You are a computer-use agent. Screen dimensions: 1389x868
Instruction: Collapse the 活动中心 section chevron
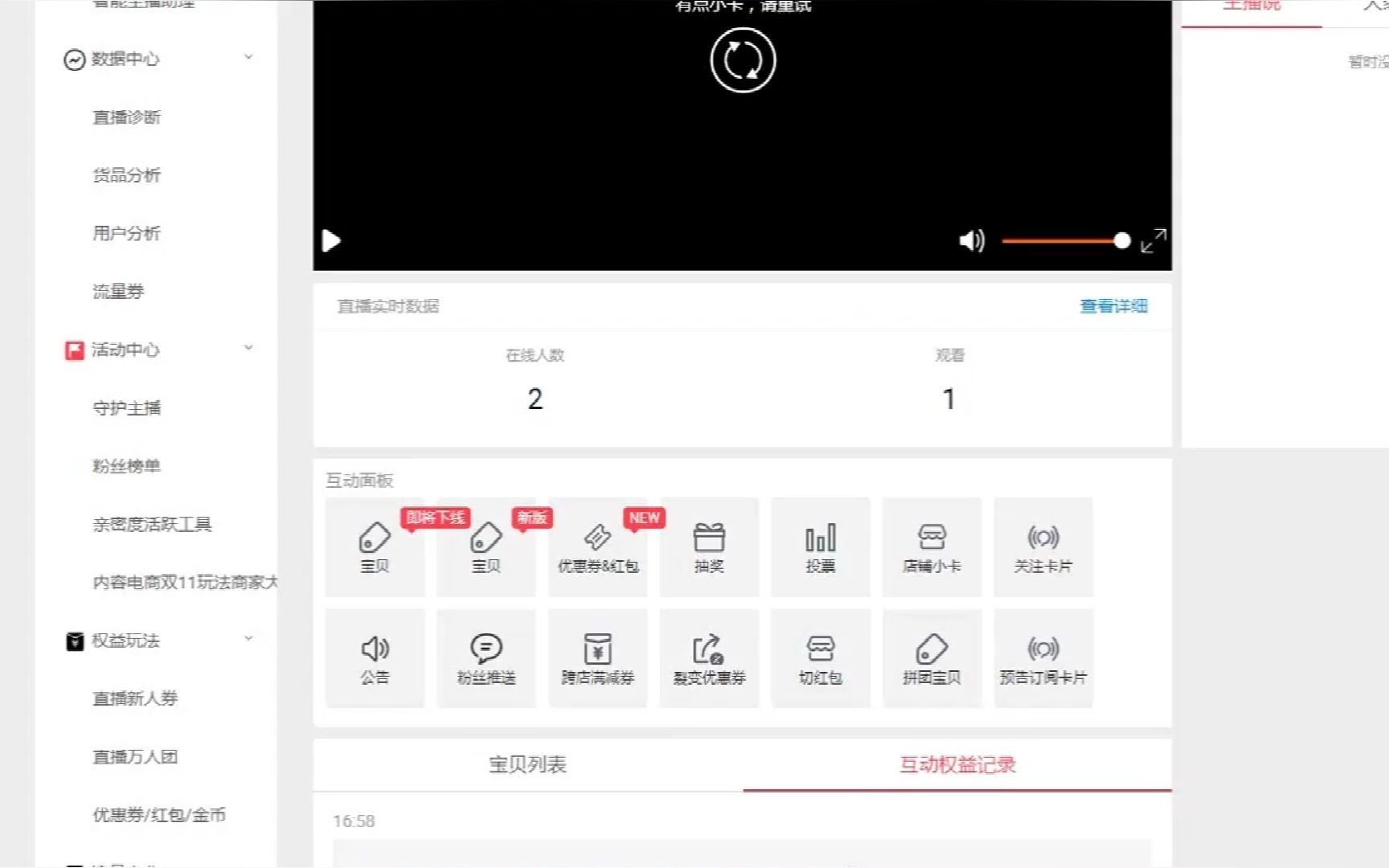click(x=248, y=348)
